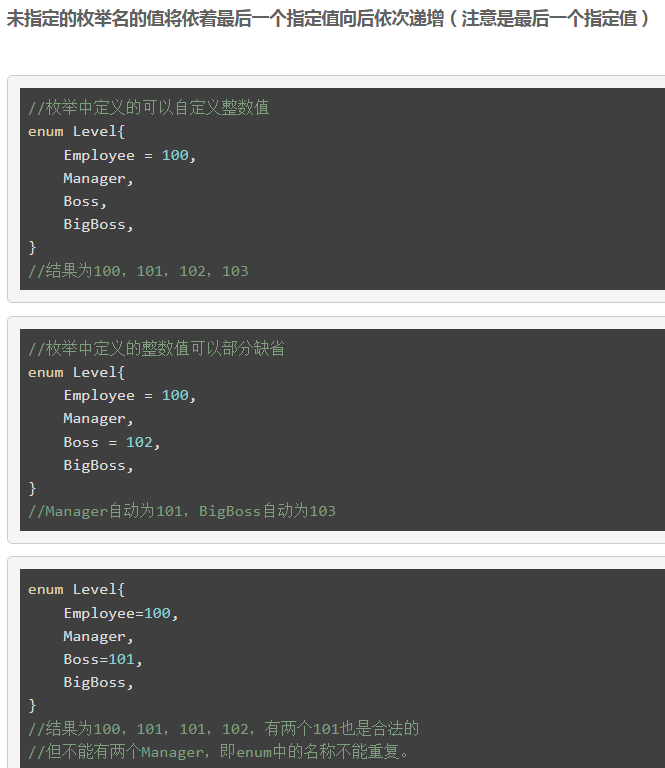Click 'Manager,' in the first code block
Image resolution: width=665 pixels, height=768 pixels.
click(x=98, y=178)
